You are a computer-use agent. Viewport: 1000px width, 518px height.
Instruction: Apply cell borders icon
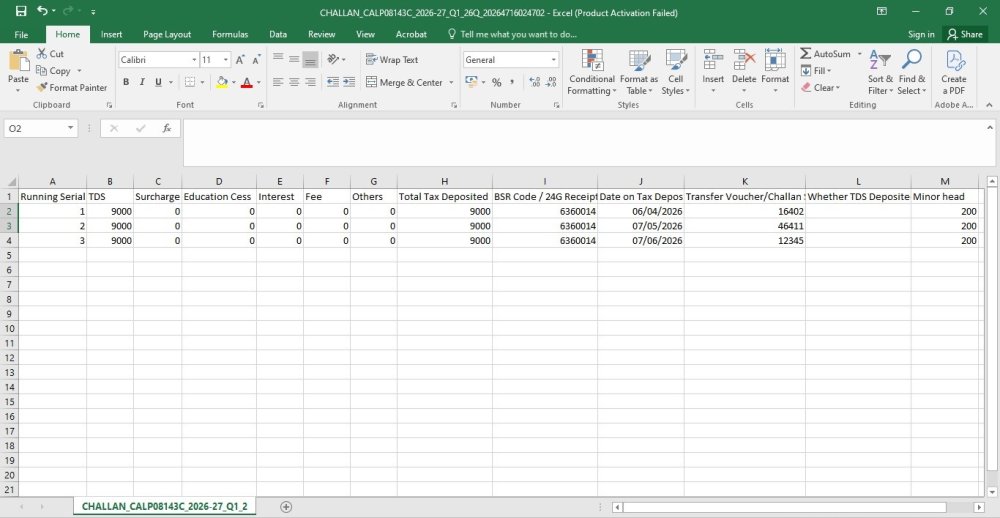tap(189, 82)
